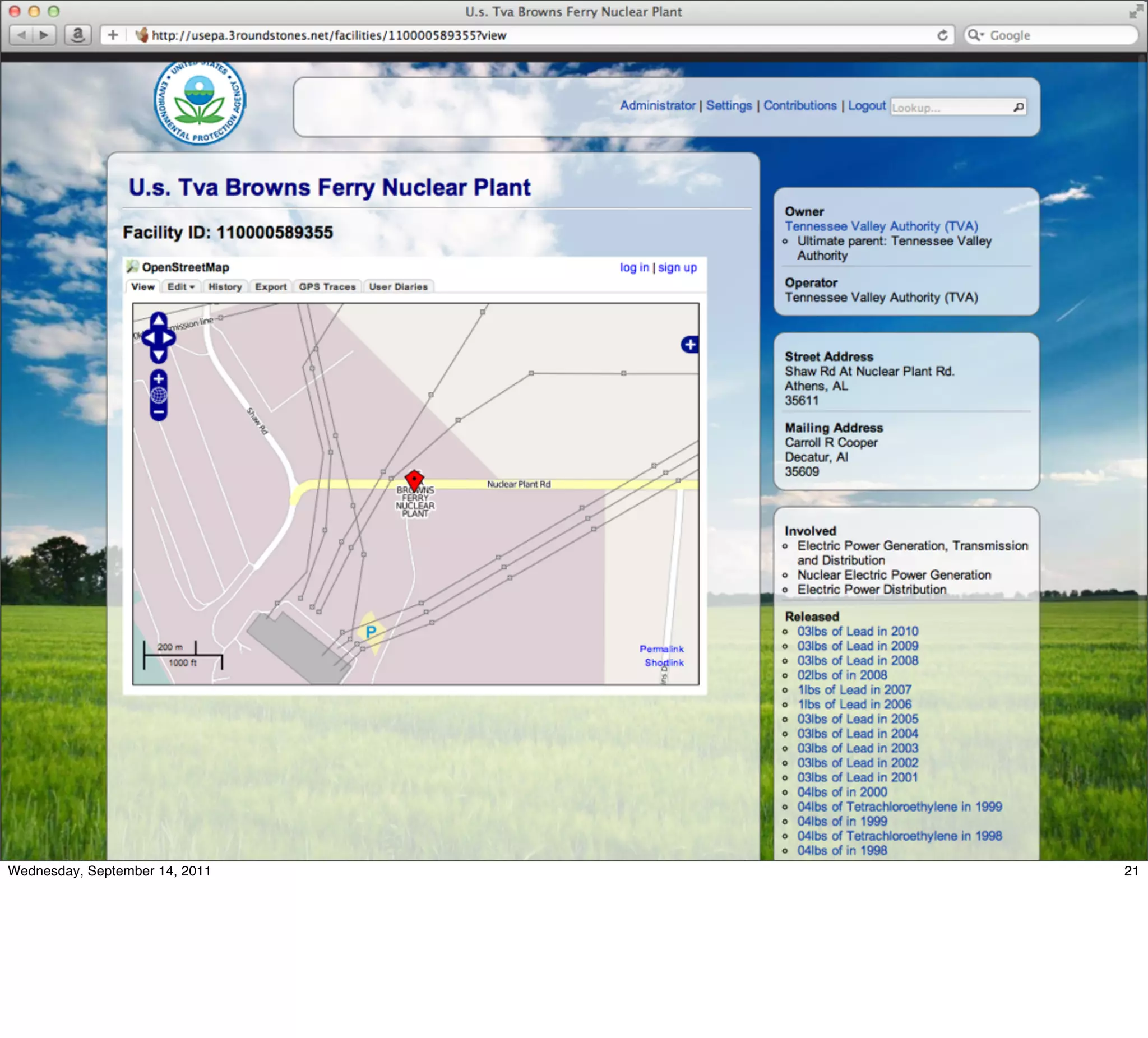Pan the map right using arrow
Viewport: 1148px width, 1038px height.
tap(169, 338)
